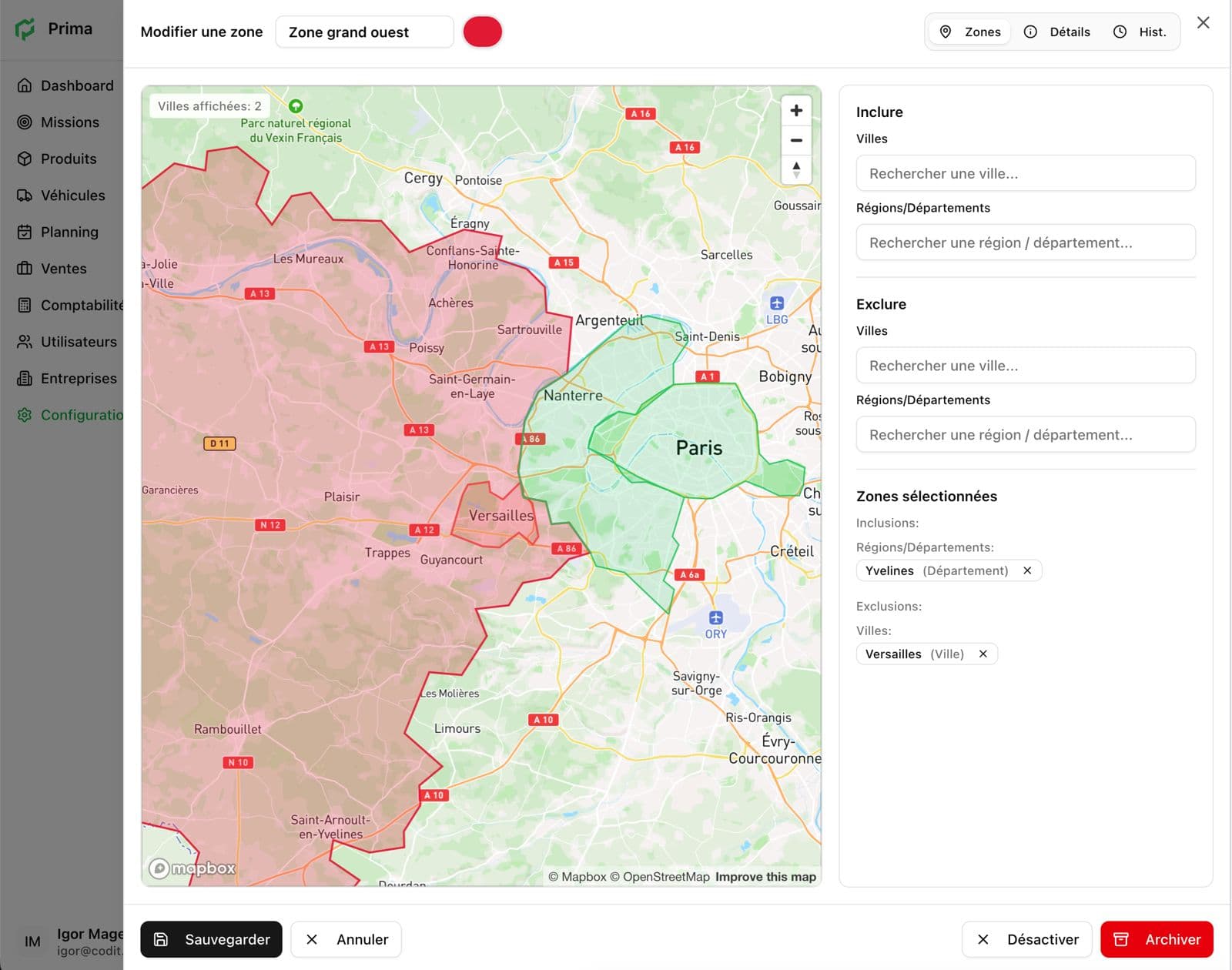Open the Planning calendar icon

[25, 232]
